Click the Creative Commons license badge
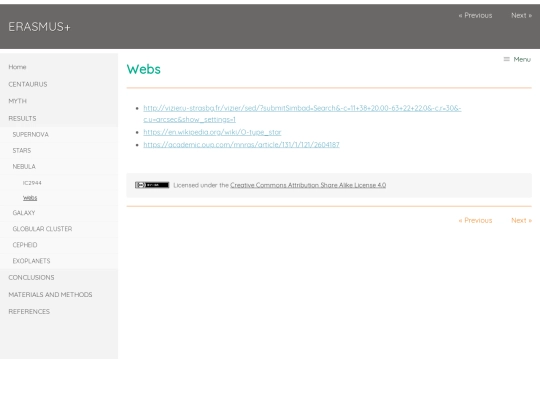Image resolution: width=540 pixels, height=405 pixels. point(152,185)
